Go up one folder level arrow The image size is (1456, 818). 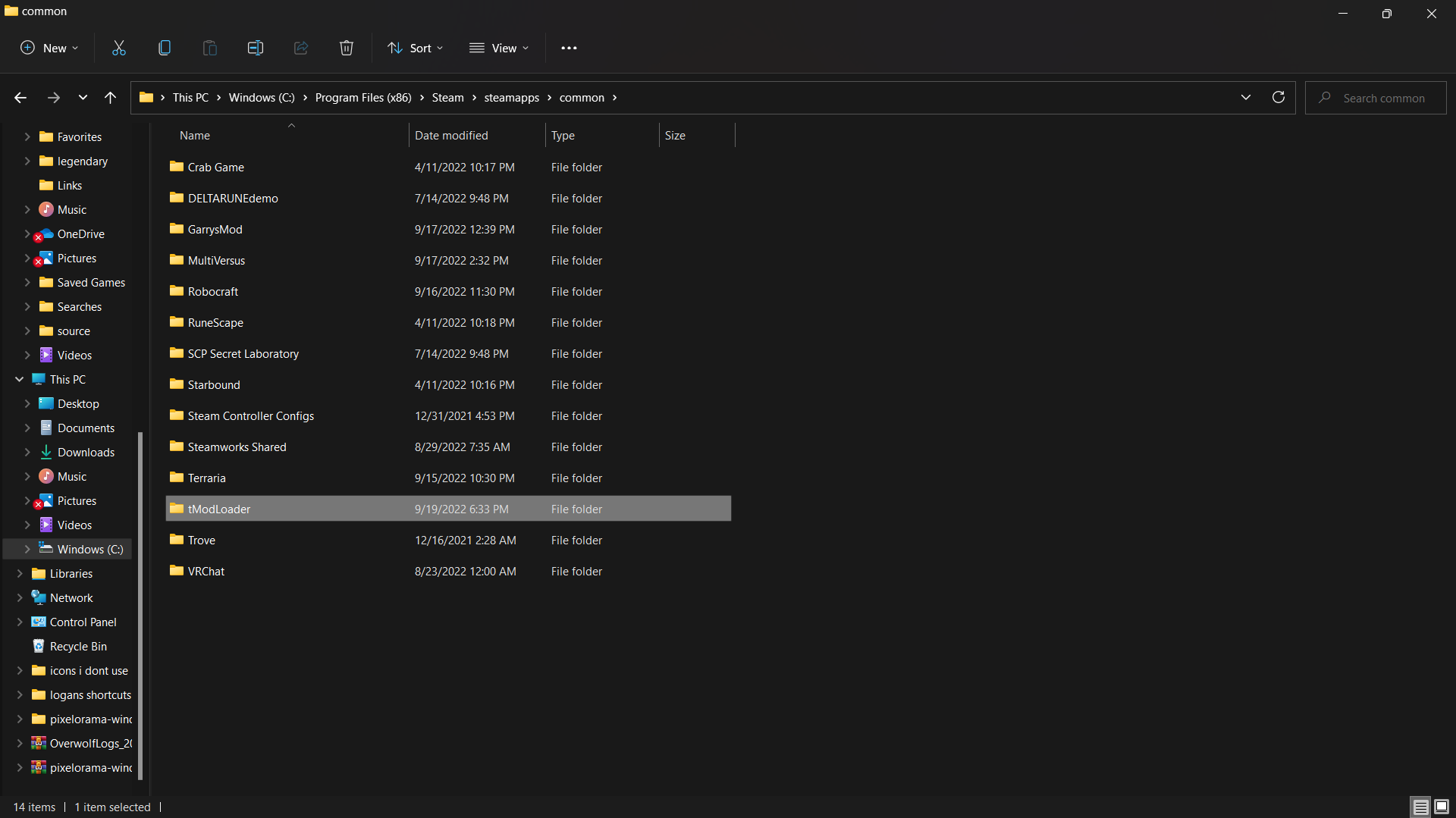[x=110, y=98]
